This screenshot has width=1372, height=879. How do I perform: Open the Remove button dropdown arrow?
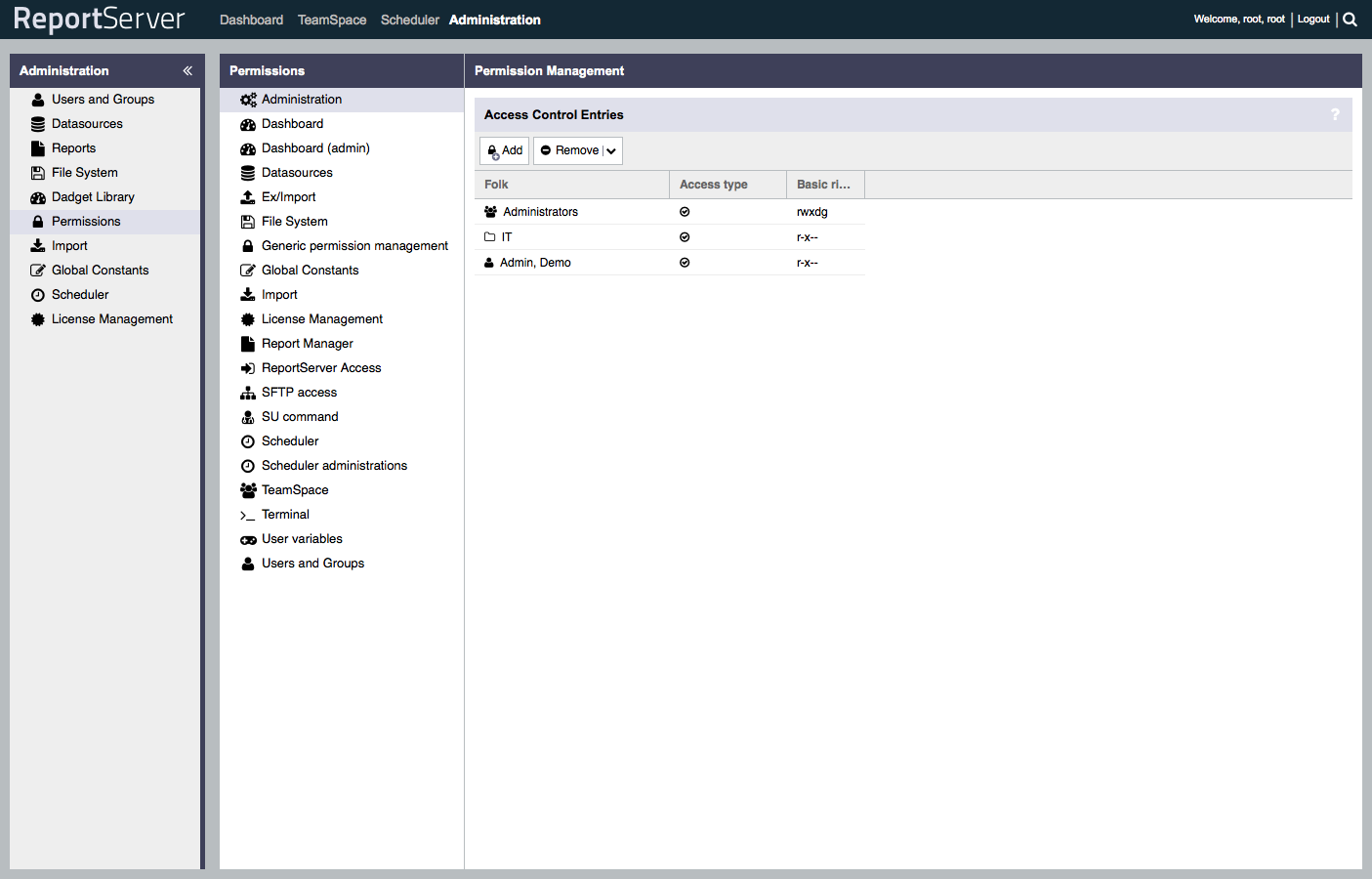pyautogui.click(x=611, y=150)
